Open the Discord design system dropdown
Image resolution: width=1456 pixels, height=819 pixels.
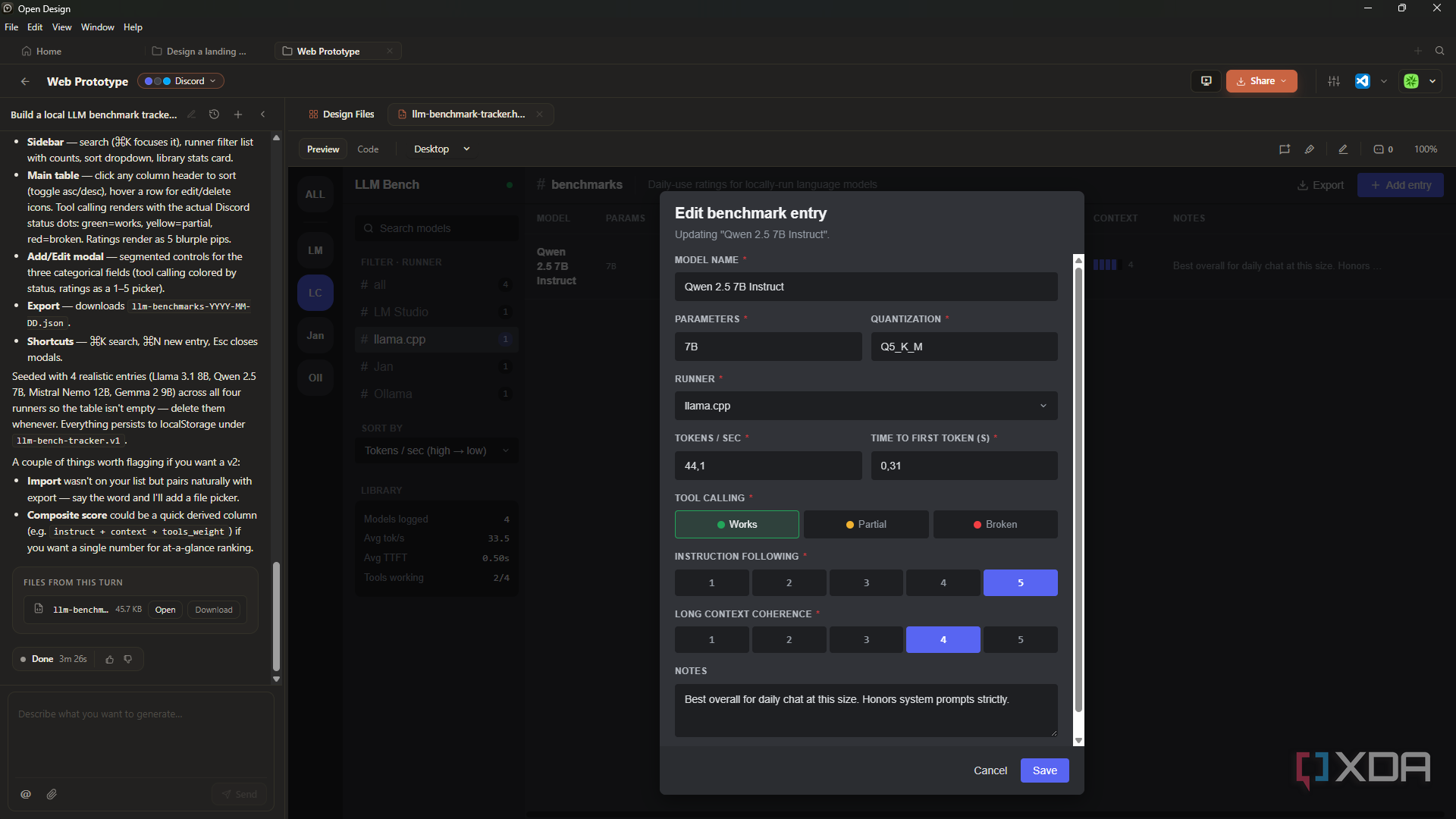point(180,81)
